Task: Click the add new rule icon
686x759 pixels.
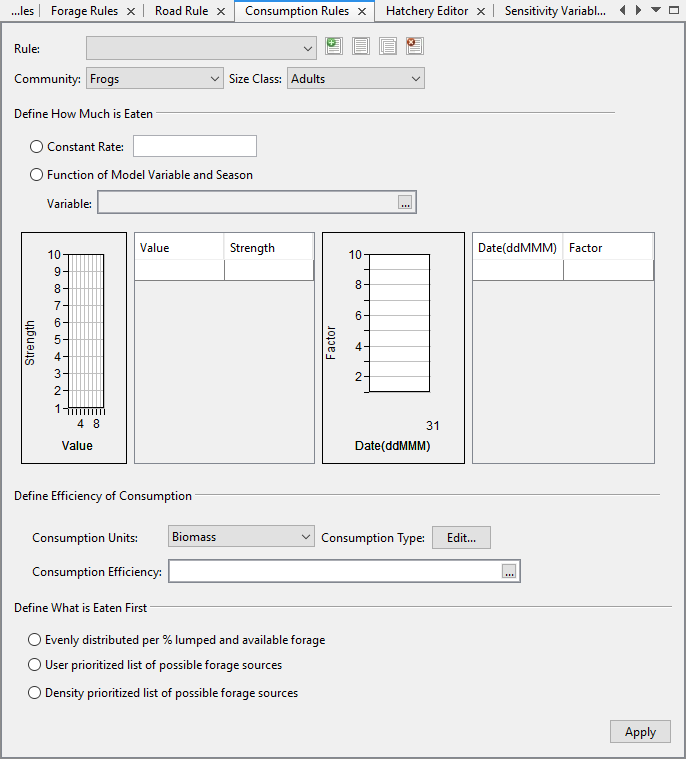Action: (x=334, y=46)
